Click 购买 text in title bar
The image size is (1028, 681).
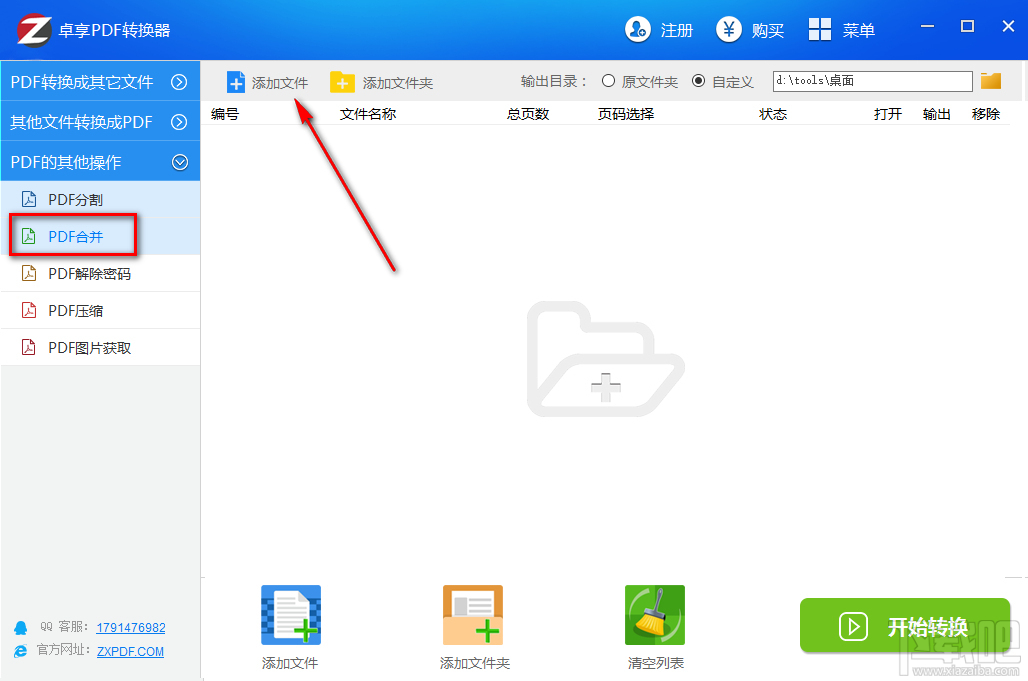coord(768,30)
